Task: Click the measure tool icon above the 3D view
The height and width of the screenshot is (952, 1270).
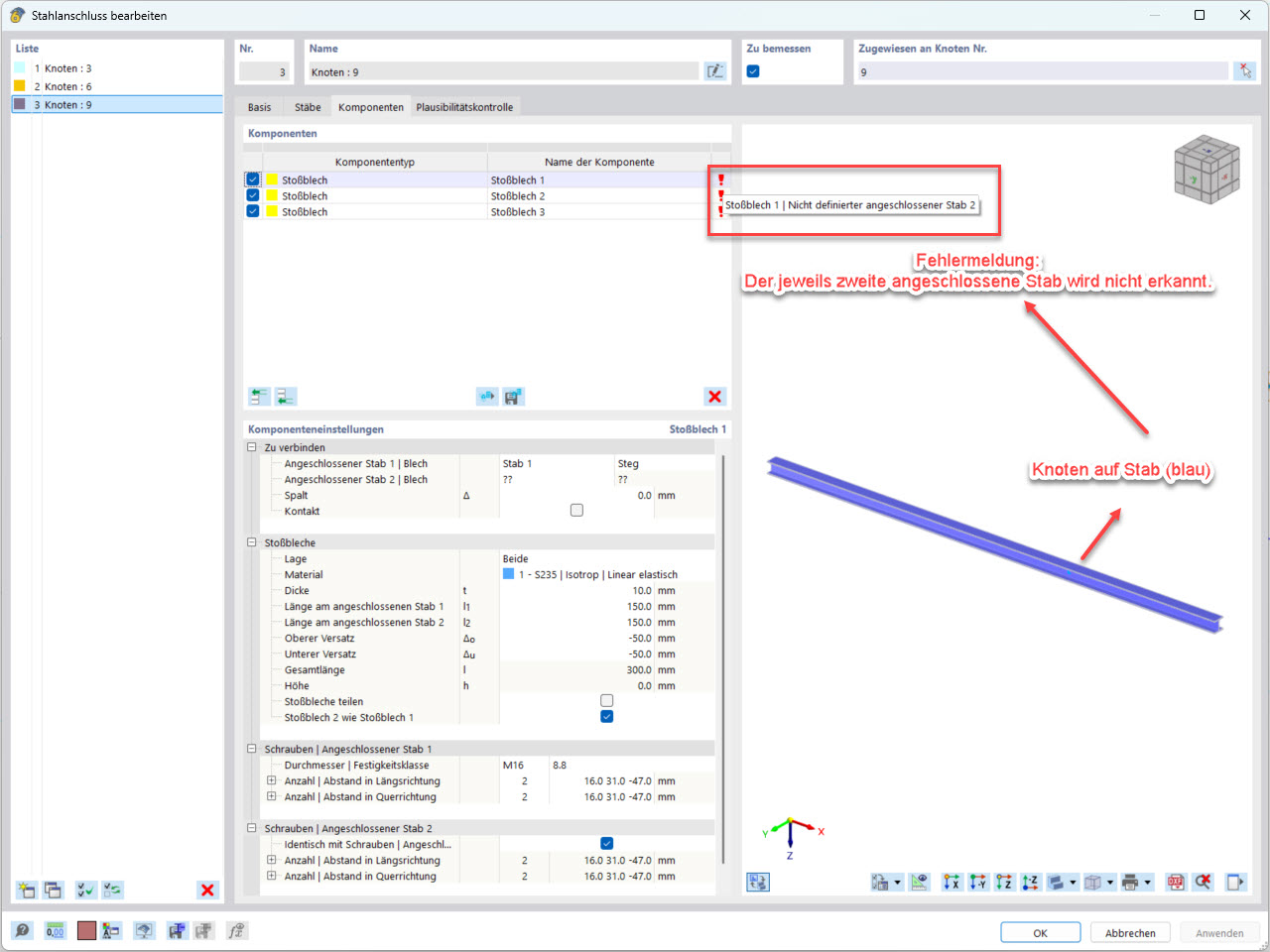Action: coord(919,882)
